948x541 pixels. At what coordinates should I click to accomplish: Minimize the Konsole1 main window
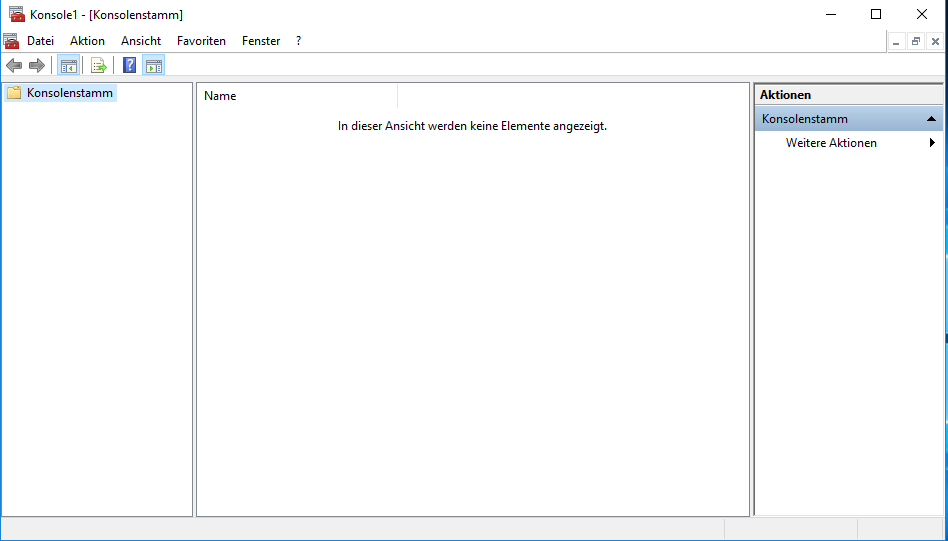coord(831,15)
